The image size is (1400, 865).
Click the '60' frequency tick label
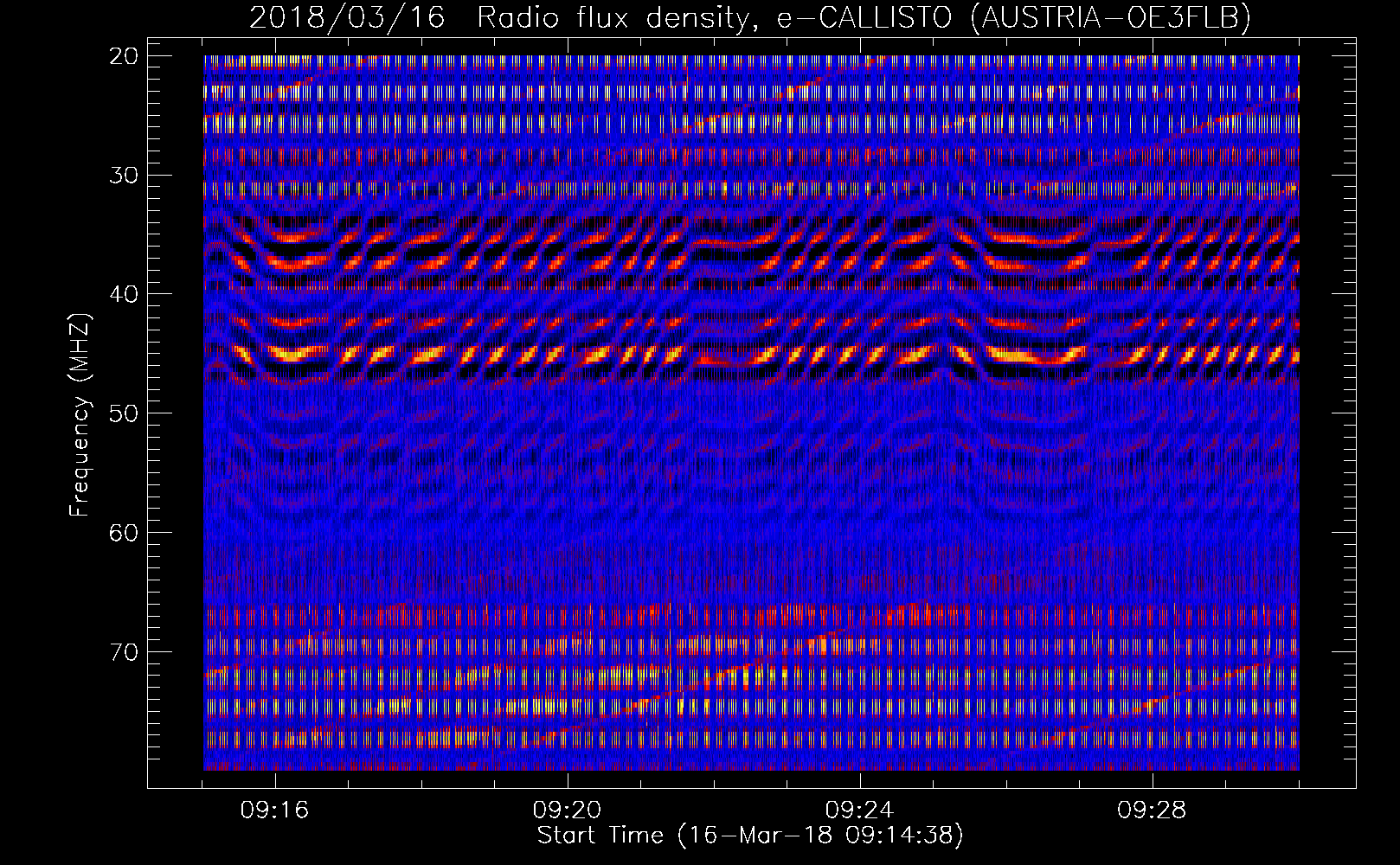125,532
